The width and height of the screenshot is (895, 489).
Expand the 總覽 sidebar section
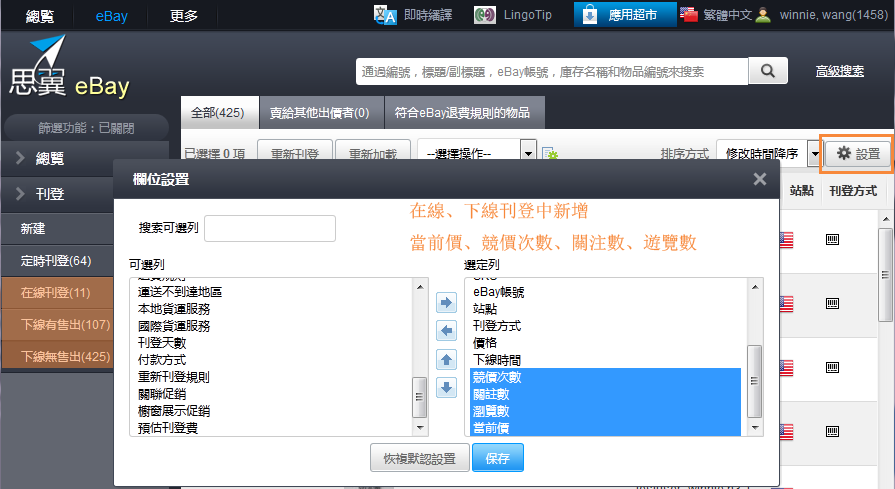coord(86,158)
